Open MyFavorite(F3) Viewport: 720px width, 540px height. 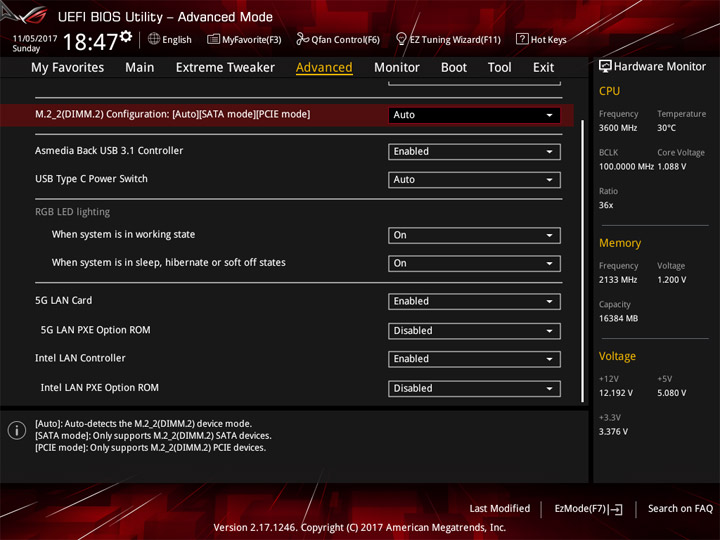244,39
